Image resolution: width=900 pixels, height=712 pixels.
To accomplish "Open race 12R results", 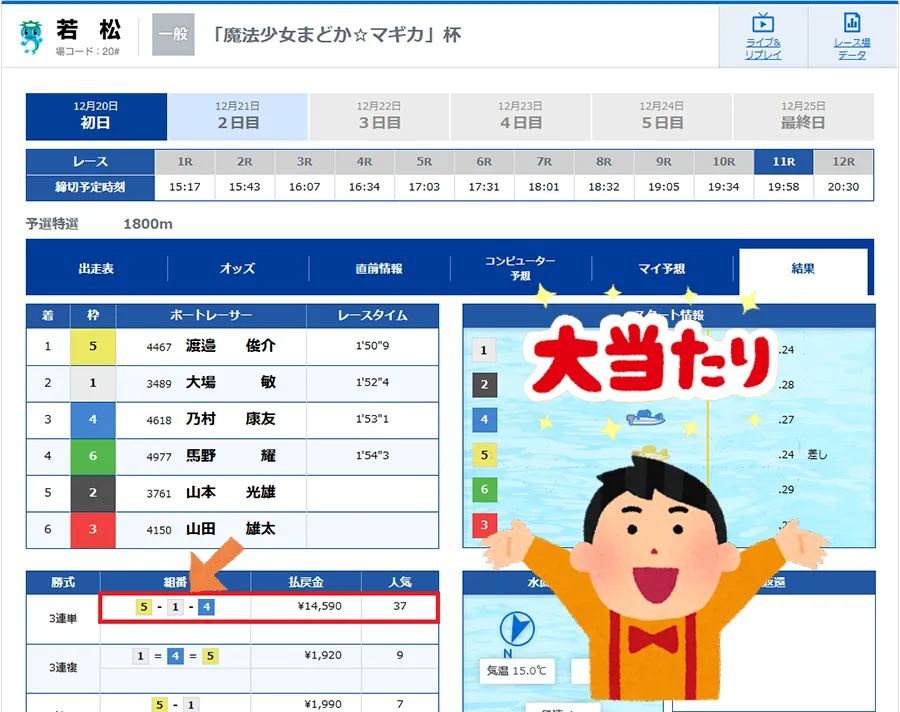I will click(845, 160).
